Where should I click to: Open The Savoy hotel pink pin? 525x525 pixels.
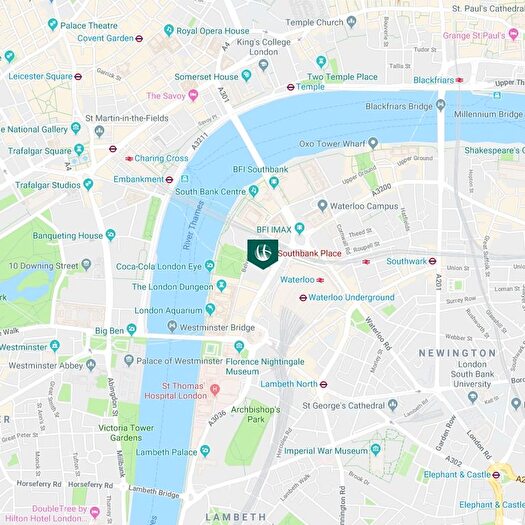tap(193, 95)
